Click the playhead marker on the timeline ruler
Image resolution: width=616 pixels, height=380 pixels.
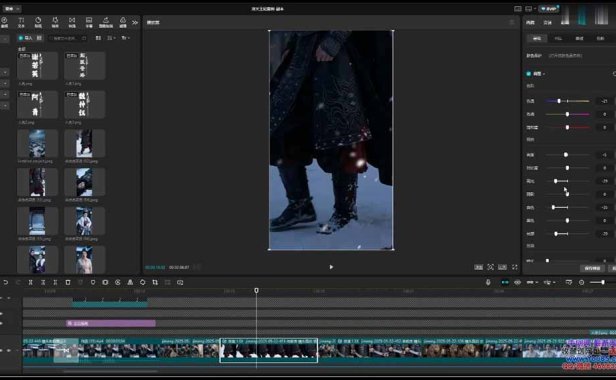(x=256, y=290)
